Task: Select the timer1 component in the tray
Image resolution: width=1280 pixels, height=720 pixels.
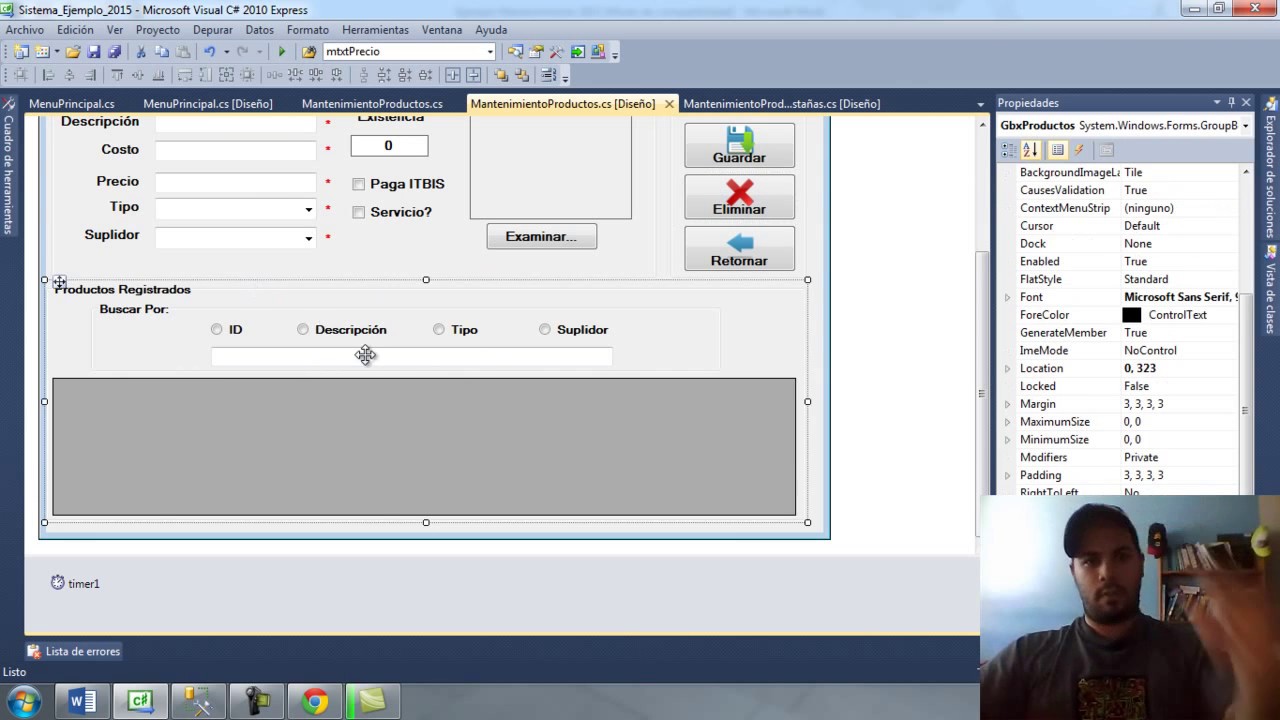Action: pos(75,583)
